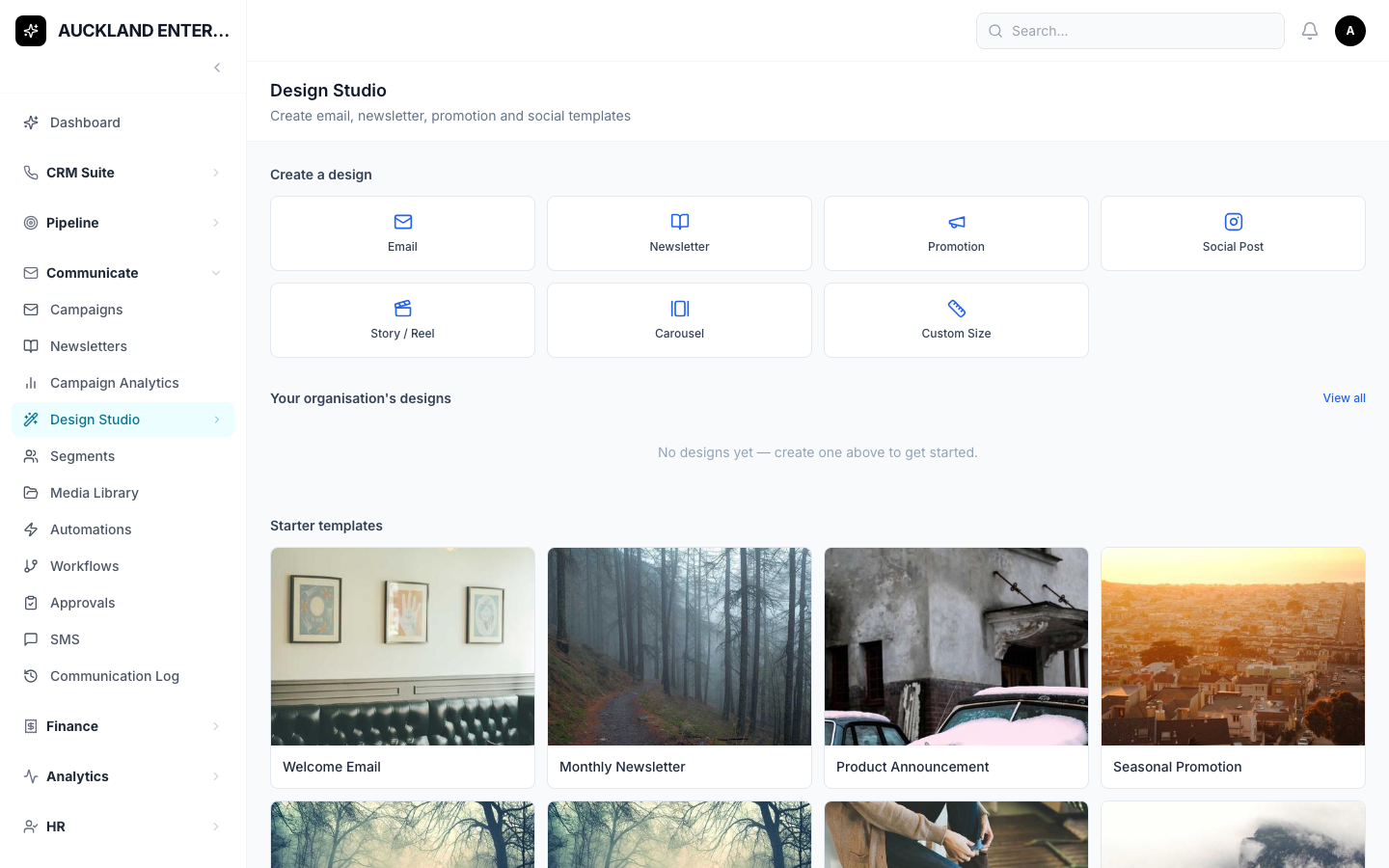Navigate to Media Library

[x=123, y=493]
